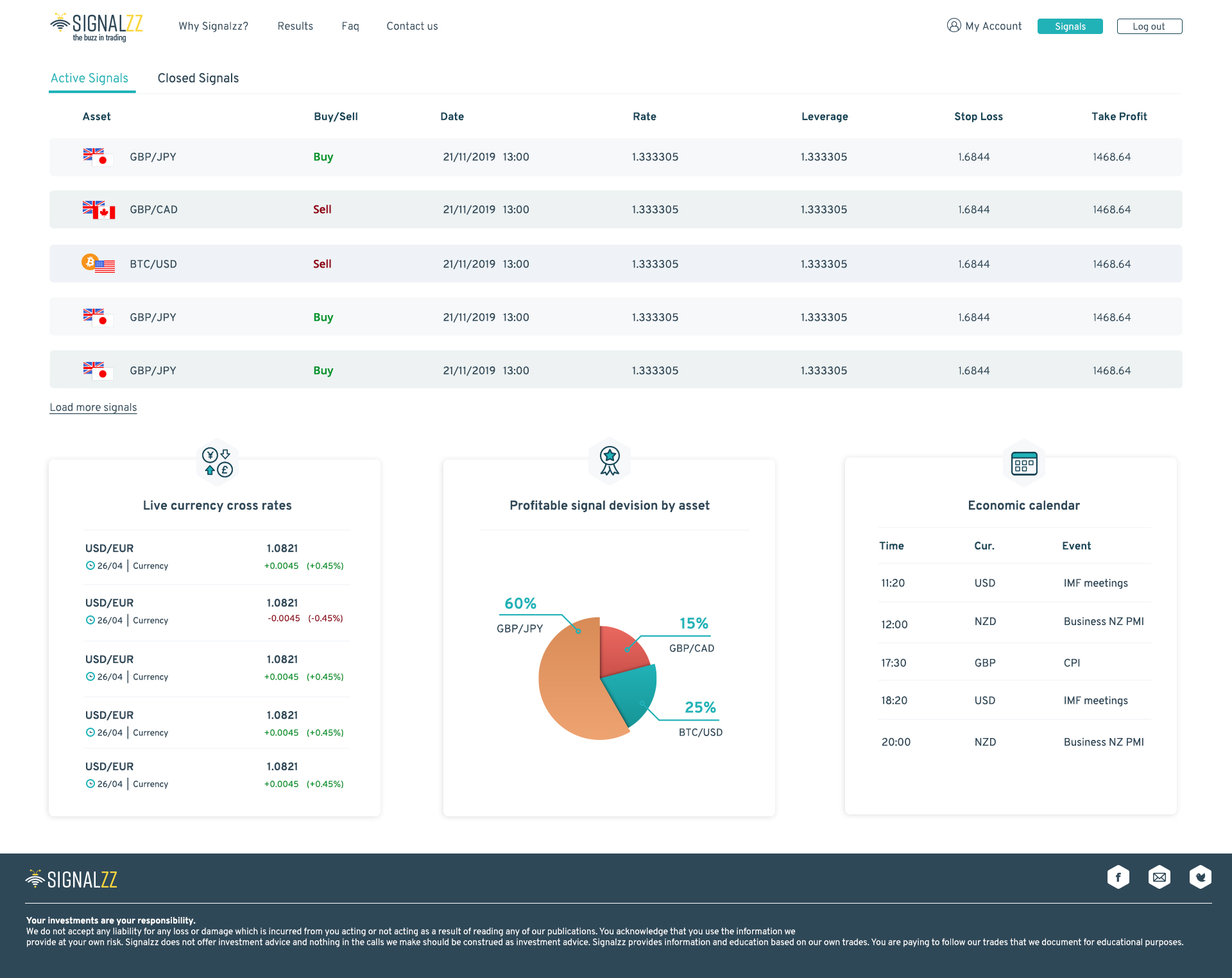1232x978 pixels.
Task: Click the Log out button
Action: pos(1149,26)
